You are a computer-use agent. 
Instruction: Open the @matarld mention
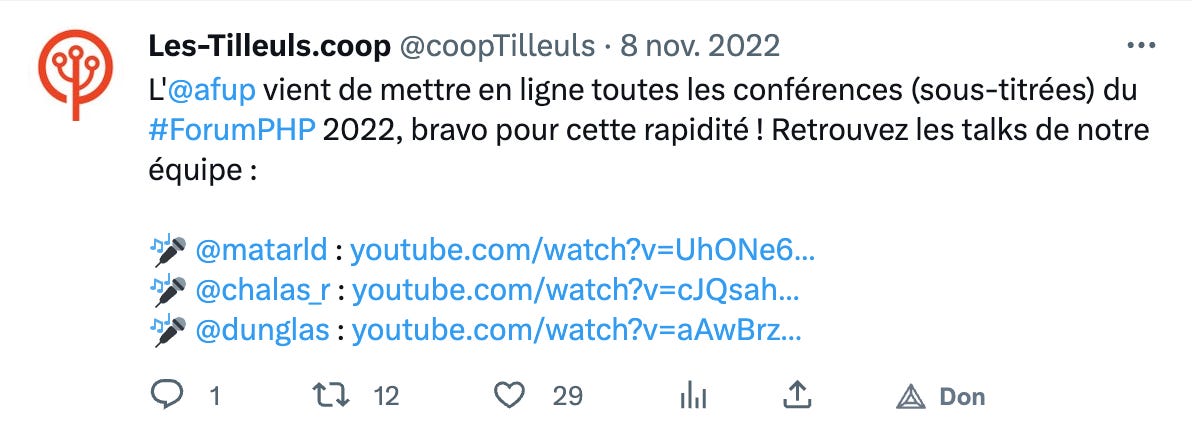262,249
